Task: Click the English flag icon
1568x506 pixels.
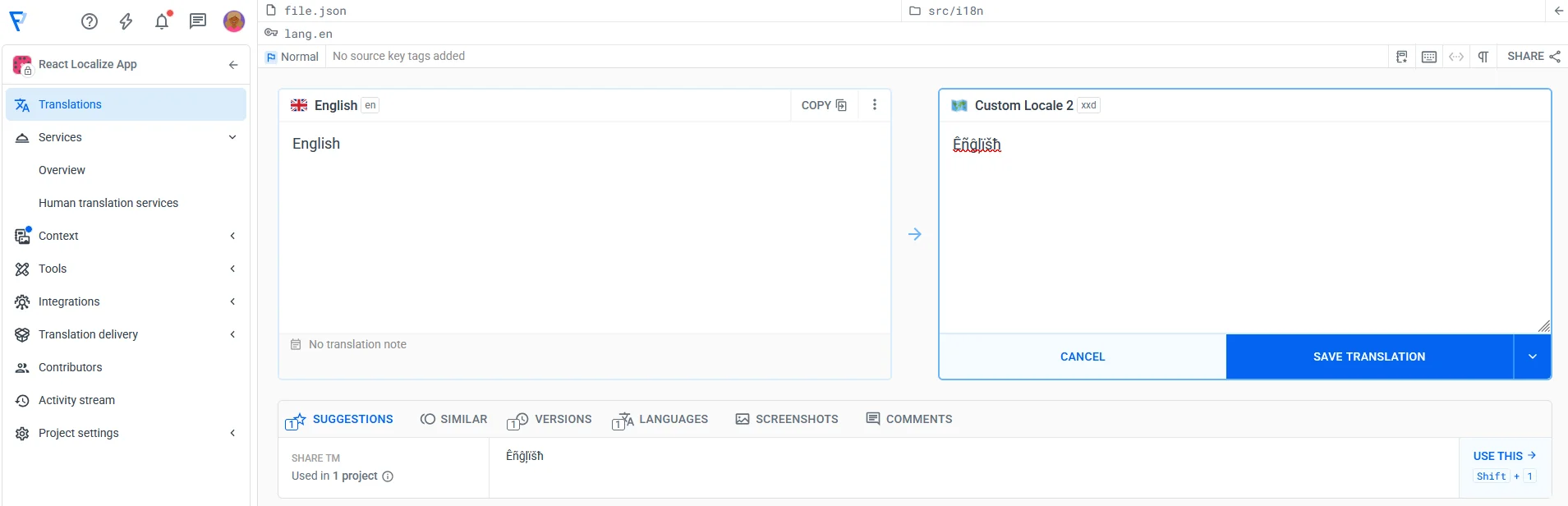Action: pyautogui.click(x=299, y=105)
